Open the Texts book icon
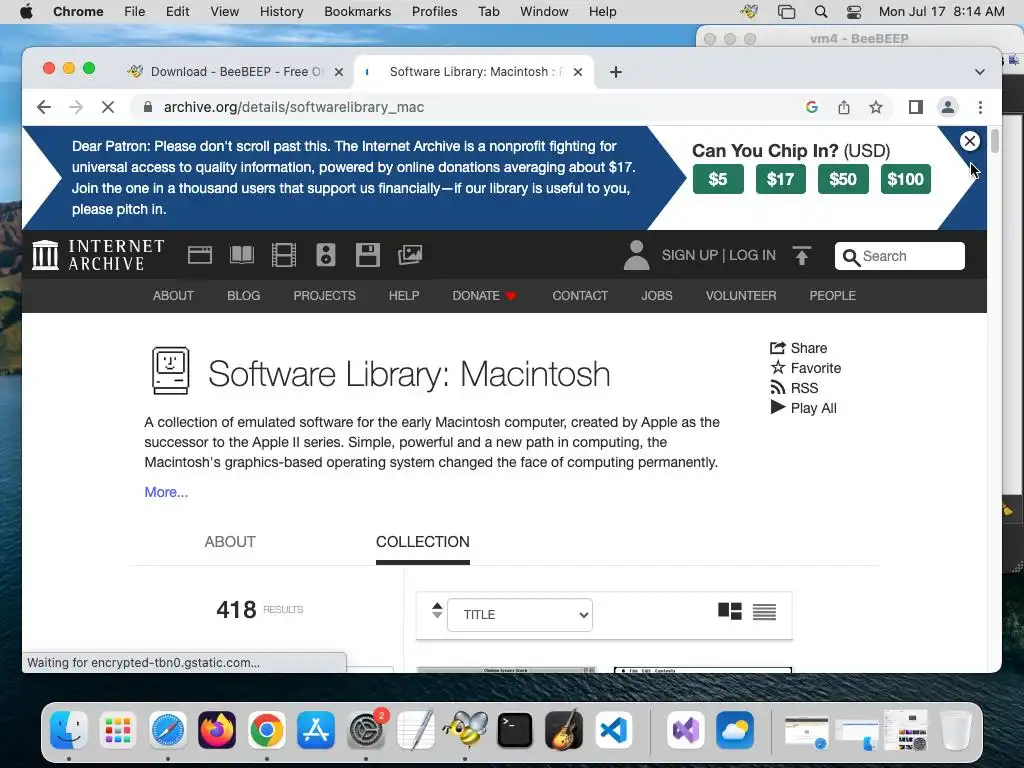 point(242,255)
